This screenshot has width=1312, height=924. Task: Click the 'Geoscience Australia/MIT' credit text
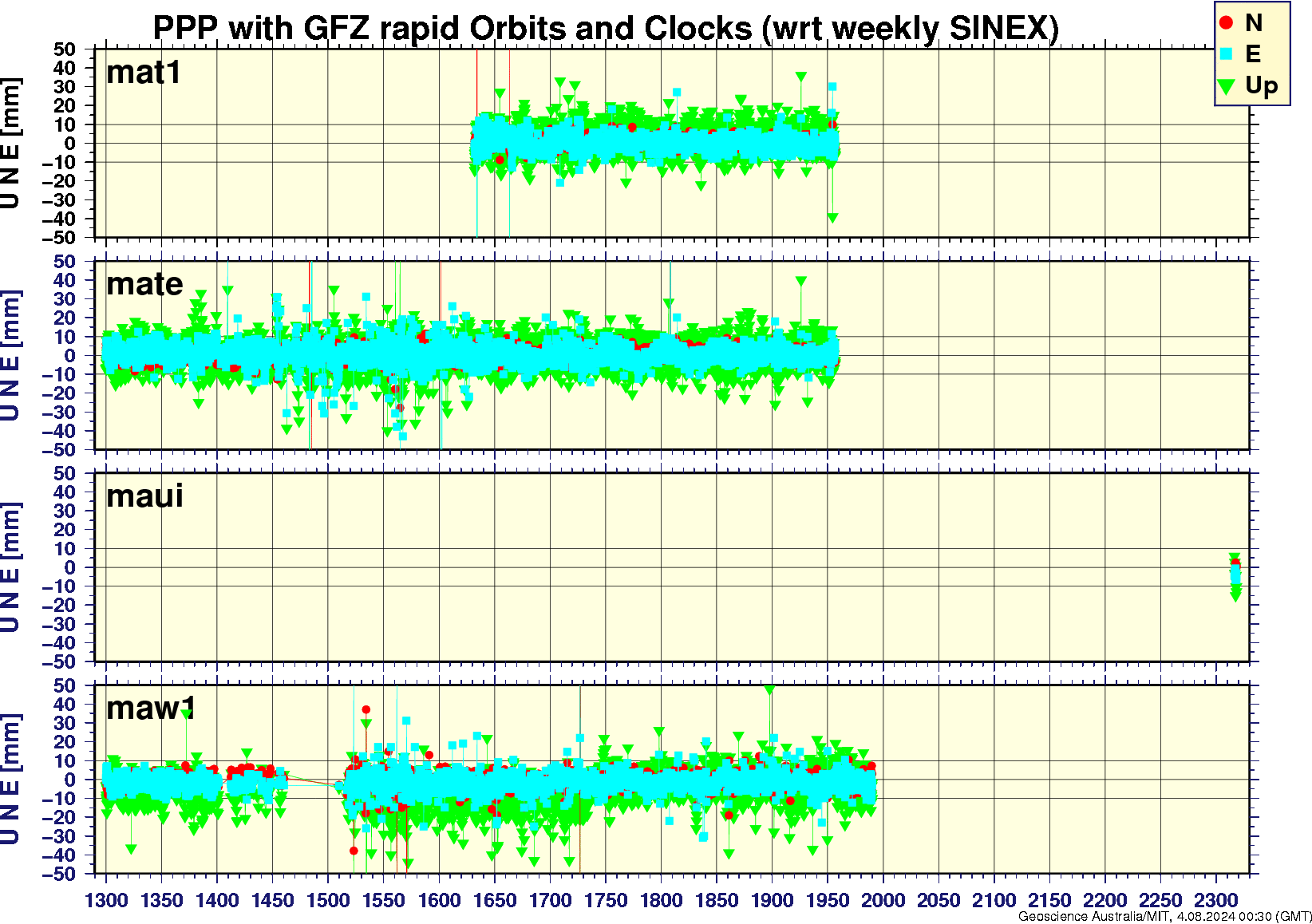(1094, 916)
